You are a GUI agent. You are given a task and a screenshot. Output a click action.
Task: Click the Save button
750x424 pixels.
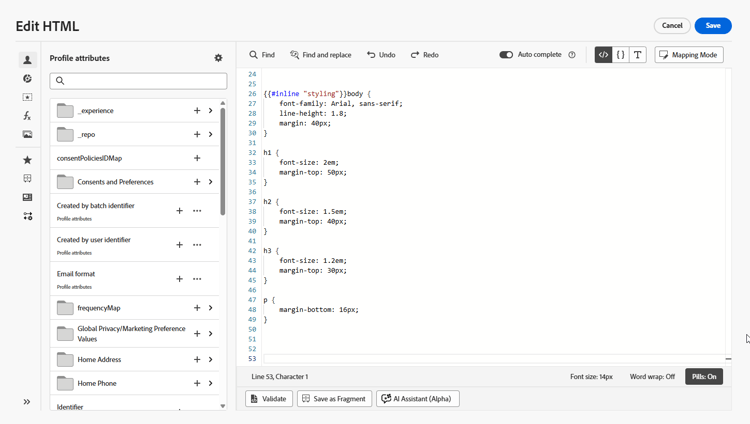713,25
